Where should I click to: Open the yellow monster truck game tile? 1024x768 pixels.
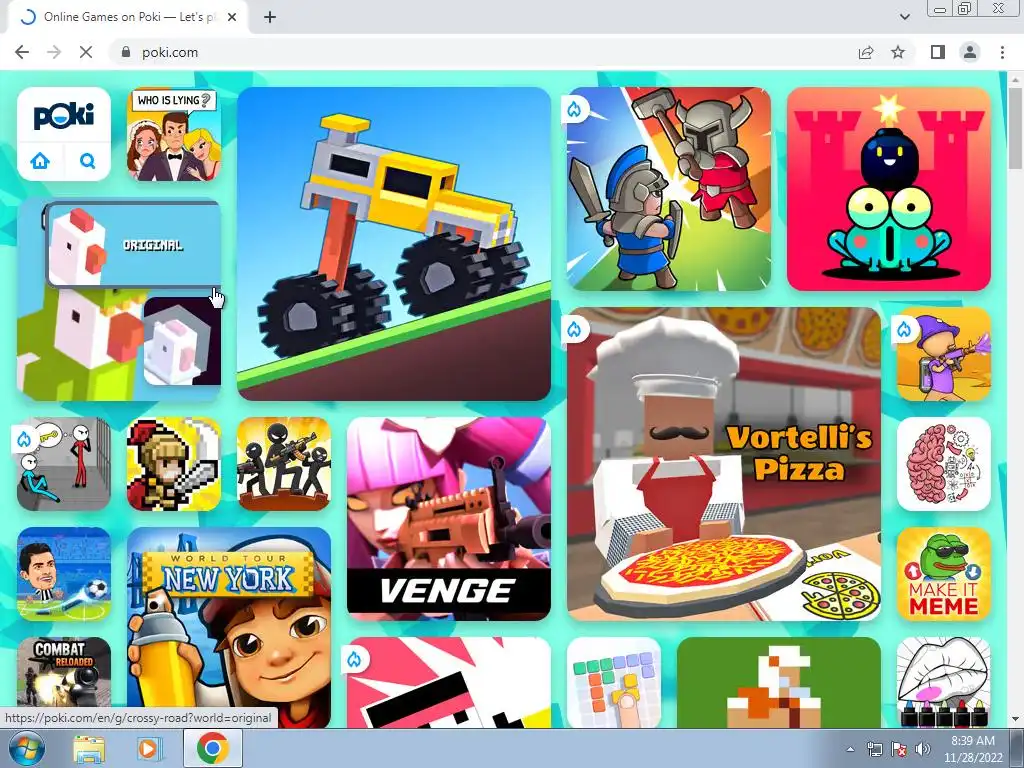394,244
